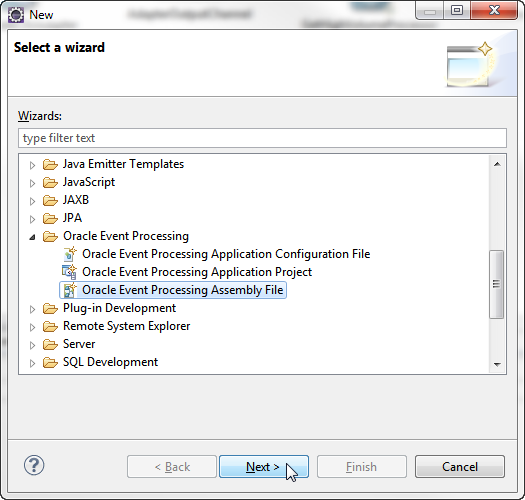Click the Cancel button
The width and height of the screenshot is (525, 500).
click(x=460, y=467)
